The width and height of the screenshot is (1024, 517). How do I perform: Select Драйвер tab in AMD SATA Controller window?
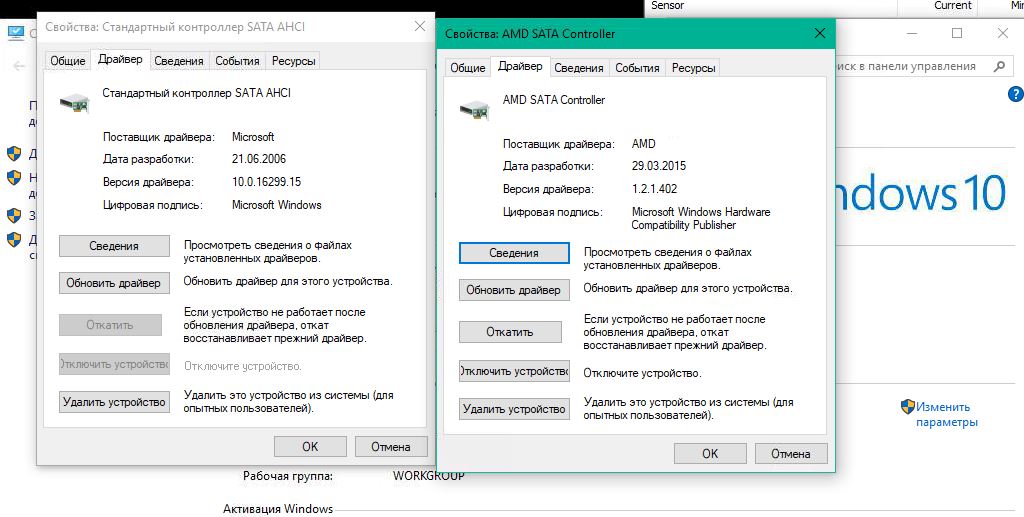pos(520,66)
